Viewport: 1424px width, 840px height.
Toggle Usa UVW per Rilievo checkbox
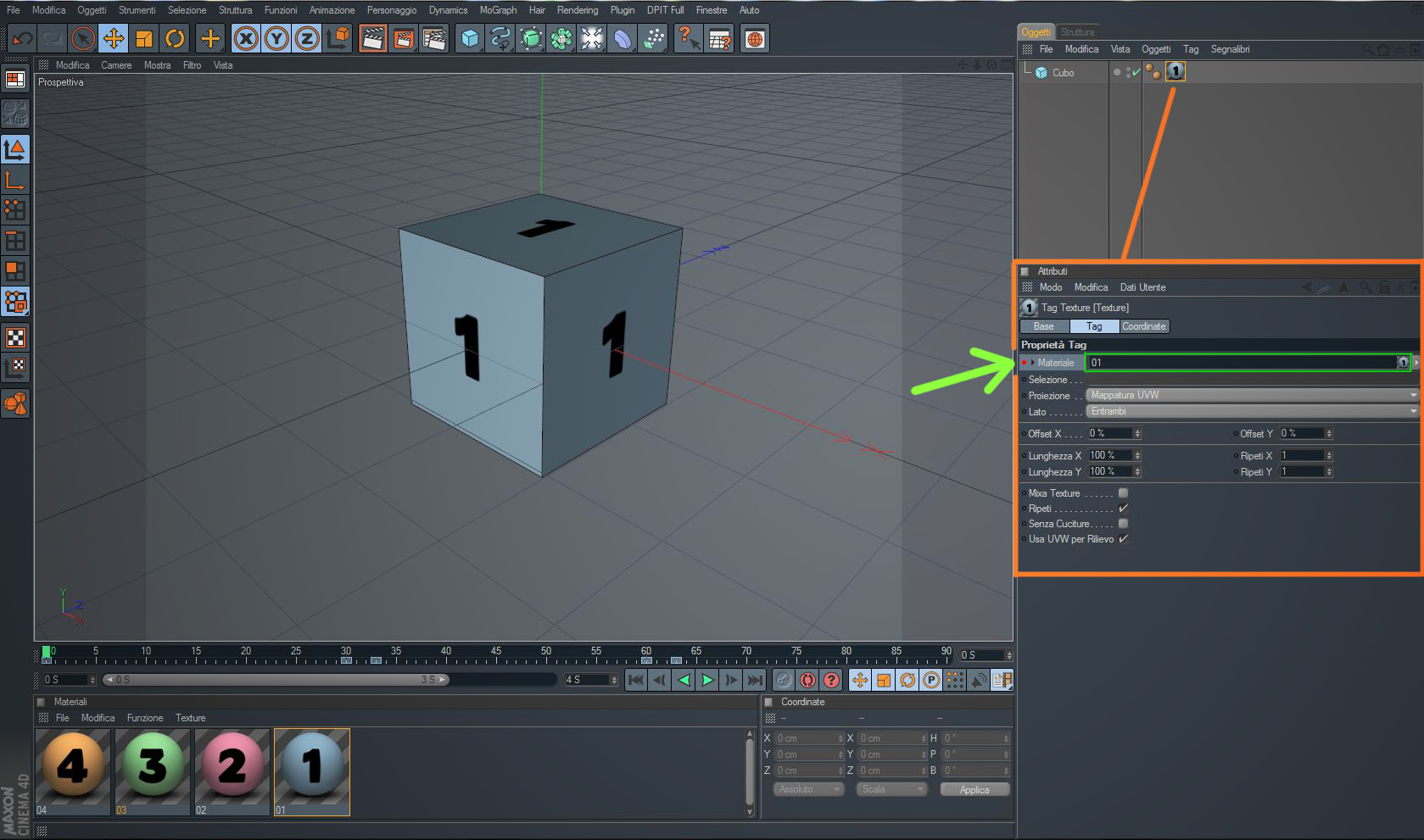pyautogui.click(x=1123, y=539)
